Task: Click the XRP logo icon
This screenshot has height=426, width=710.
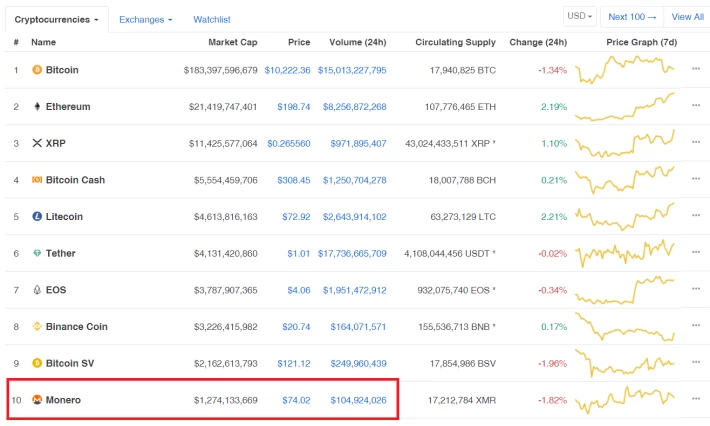Action: tap(37, 143)
